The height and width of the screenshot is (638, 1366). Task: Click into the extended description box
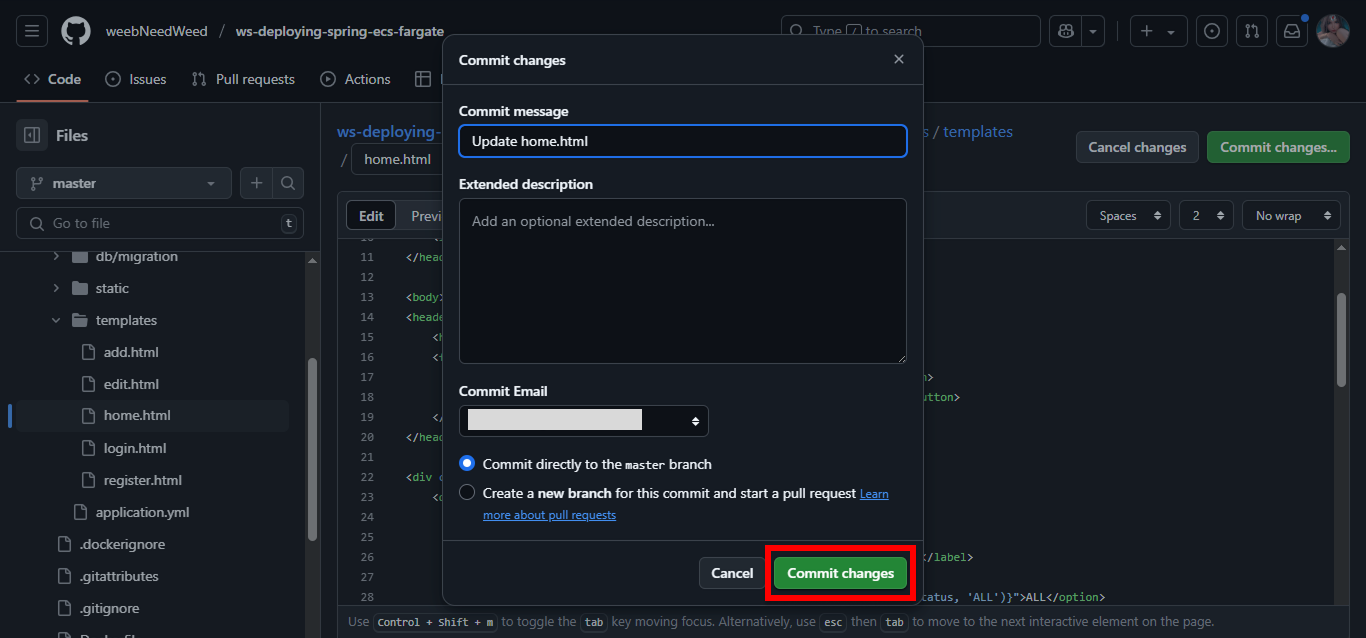(x=683, y=281)
